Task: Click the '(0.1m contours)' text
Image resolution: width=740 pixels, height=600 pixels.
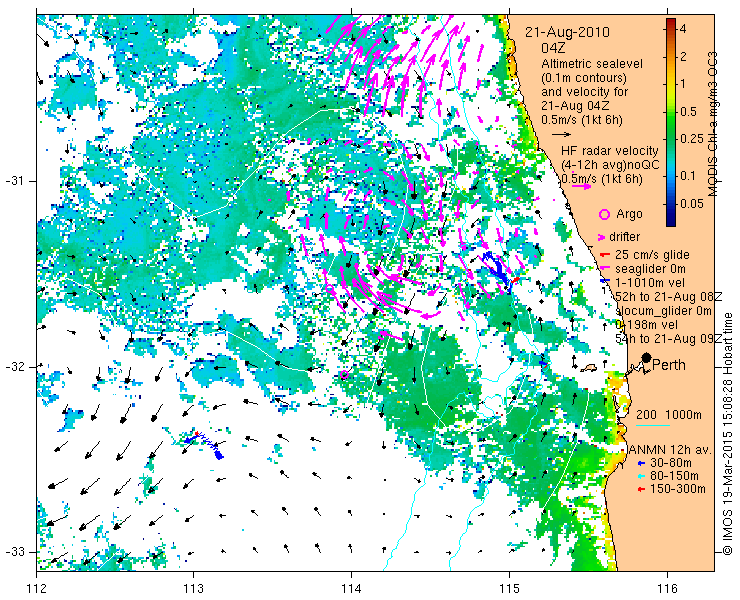Action: (x=584, y=77)
